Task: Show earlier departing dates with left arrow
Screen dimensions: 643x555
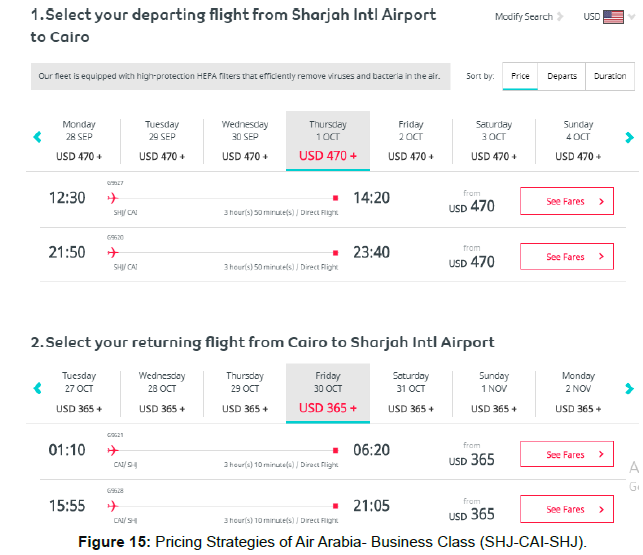Action: pyautogui.click(x=37, y=137)
